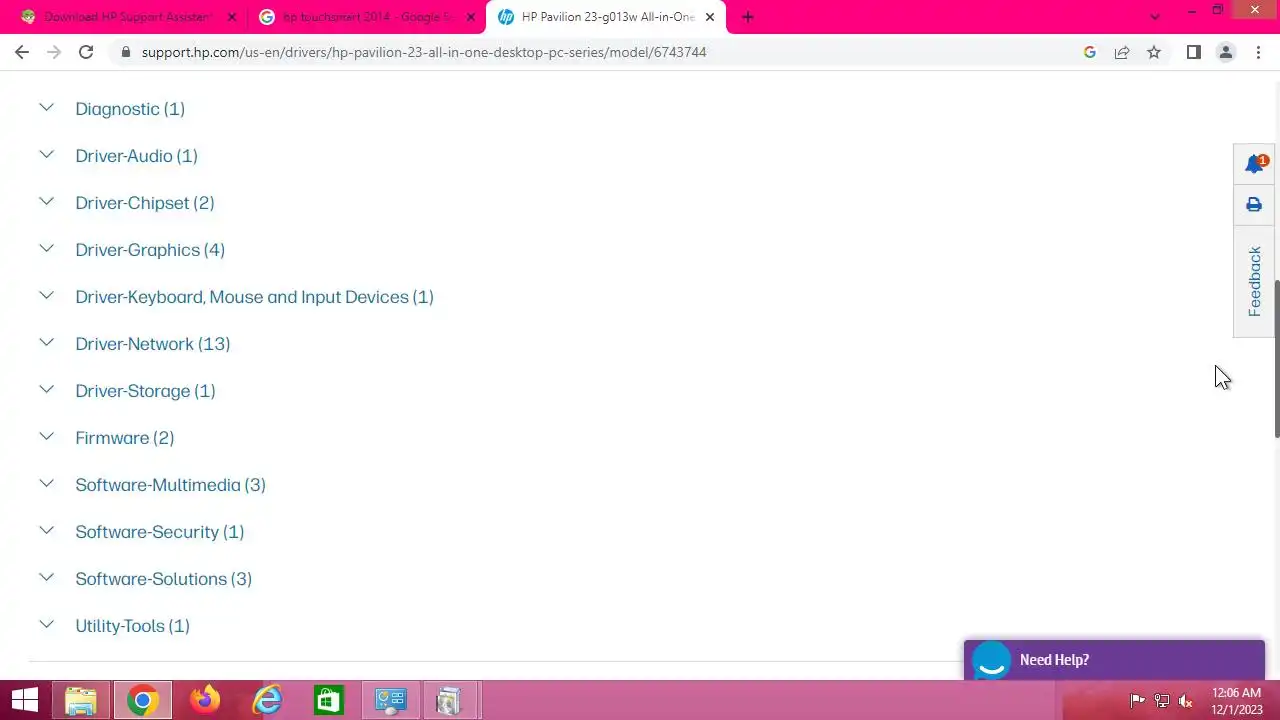Open Driver-Graphics (4) section label
Viewport: 1280px width, 720px height.
(x=150, y=250)
